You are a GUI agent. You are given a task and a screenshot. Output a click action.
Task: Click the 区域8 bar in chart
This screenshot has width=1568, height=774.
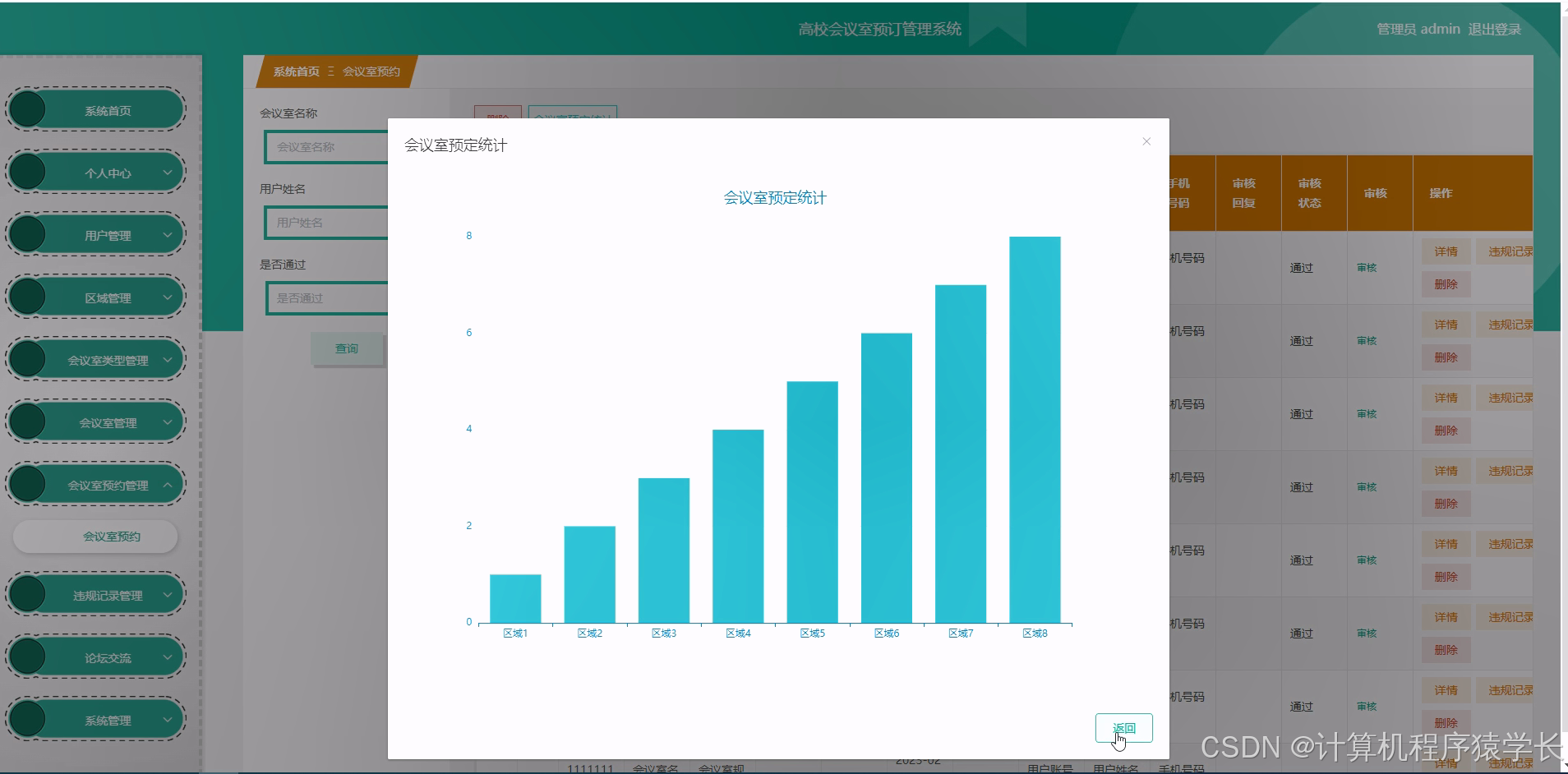pos(1035,430)
